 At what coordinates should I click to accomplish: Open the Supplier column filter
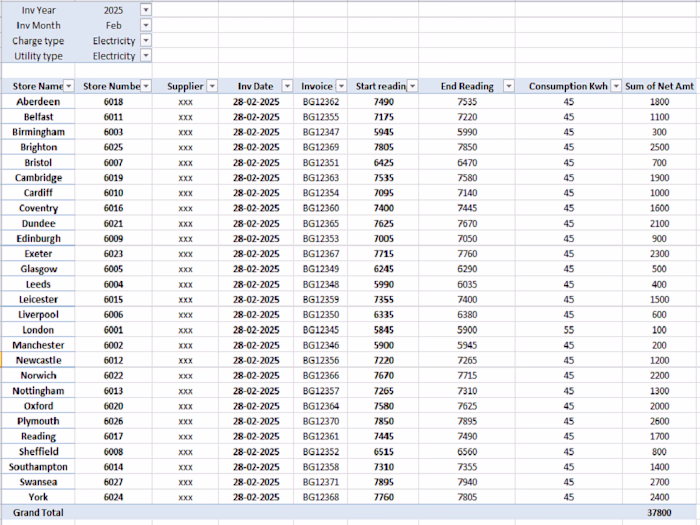212,86
